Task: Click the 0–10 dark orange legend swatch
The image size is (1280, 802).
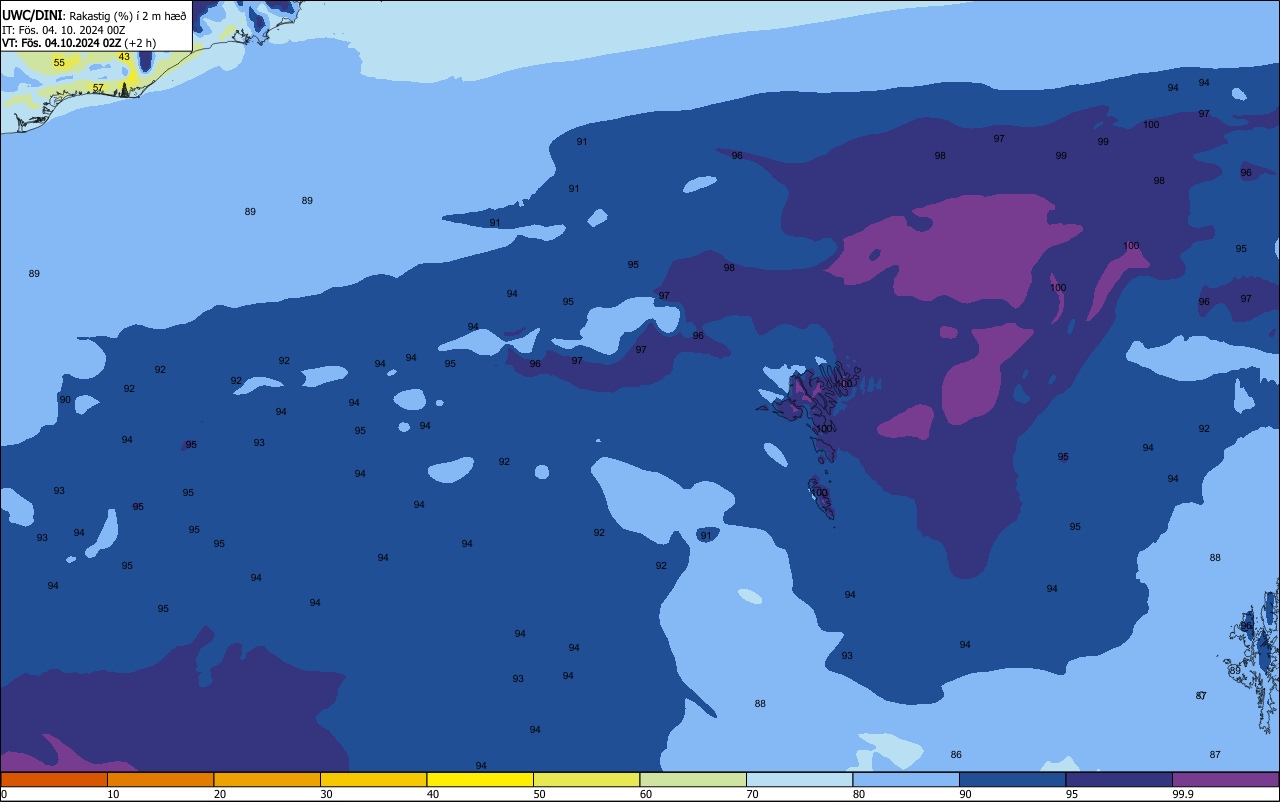Action: pos(54,779)
